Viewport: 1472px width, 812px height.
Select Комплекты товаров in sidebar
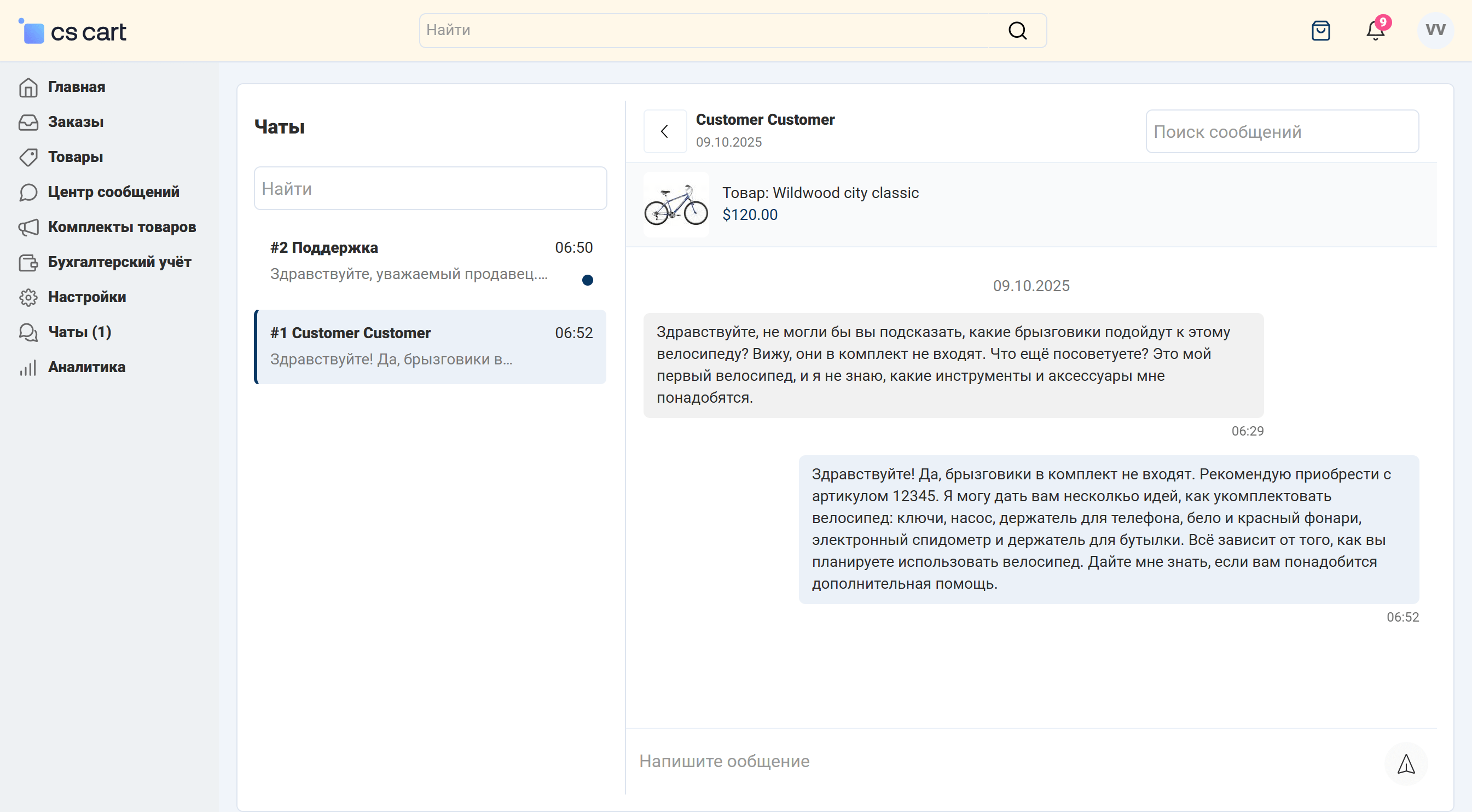[121, 227]
